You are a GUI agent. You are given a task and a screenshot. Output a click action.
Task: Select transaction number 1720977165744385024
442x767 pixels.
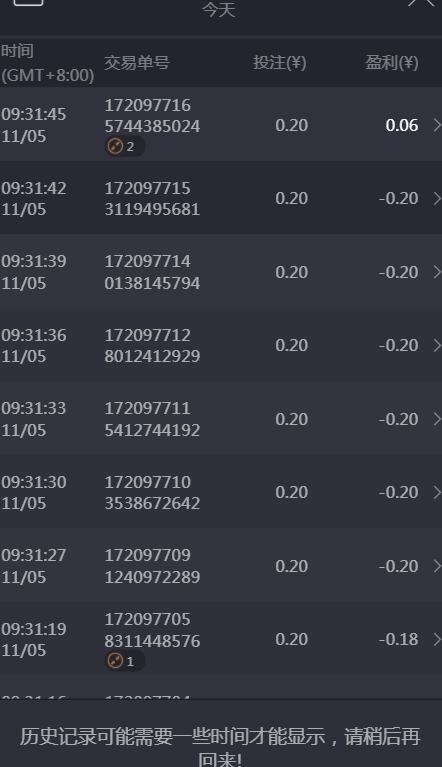pos(152,115)
